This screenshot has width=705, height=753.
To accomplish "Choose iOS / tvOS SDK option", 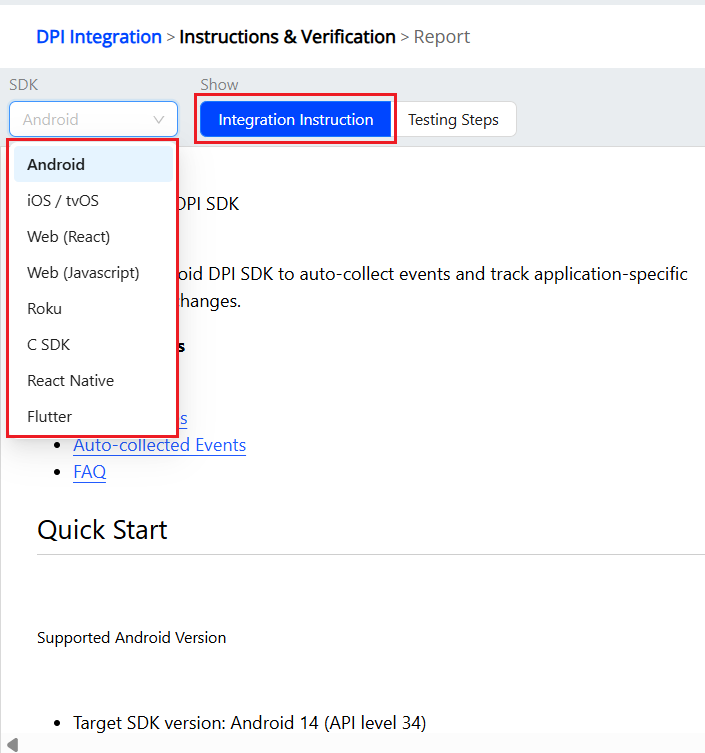I will click(63, 201).
